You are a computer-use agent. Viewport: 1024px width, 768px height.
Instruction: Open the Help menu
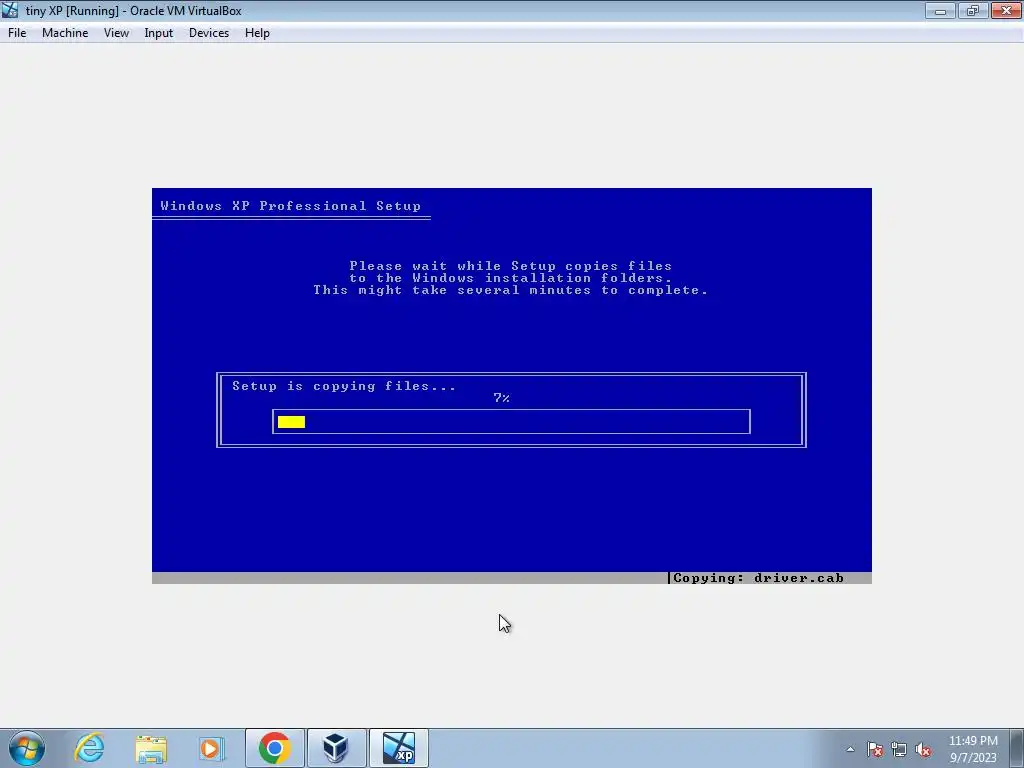click(257, 33)
